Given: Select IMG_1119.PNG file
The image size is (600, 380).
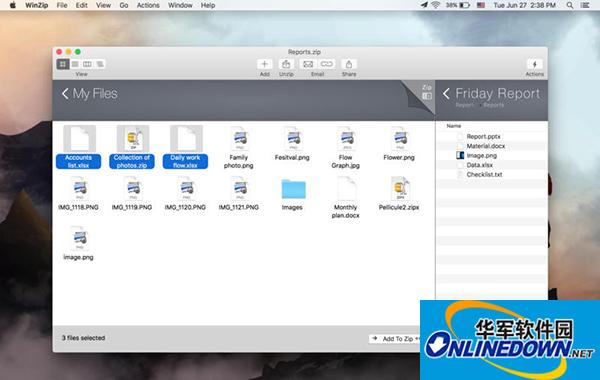Looking at the screenshot, I should (x=132, y=193).
